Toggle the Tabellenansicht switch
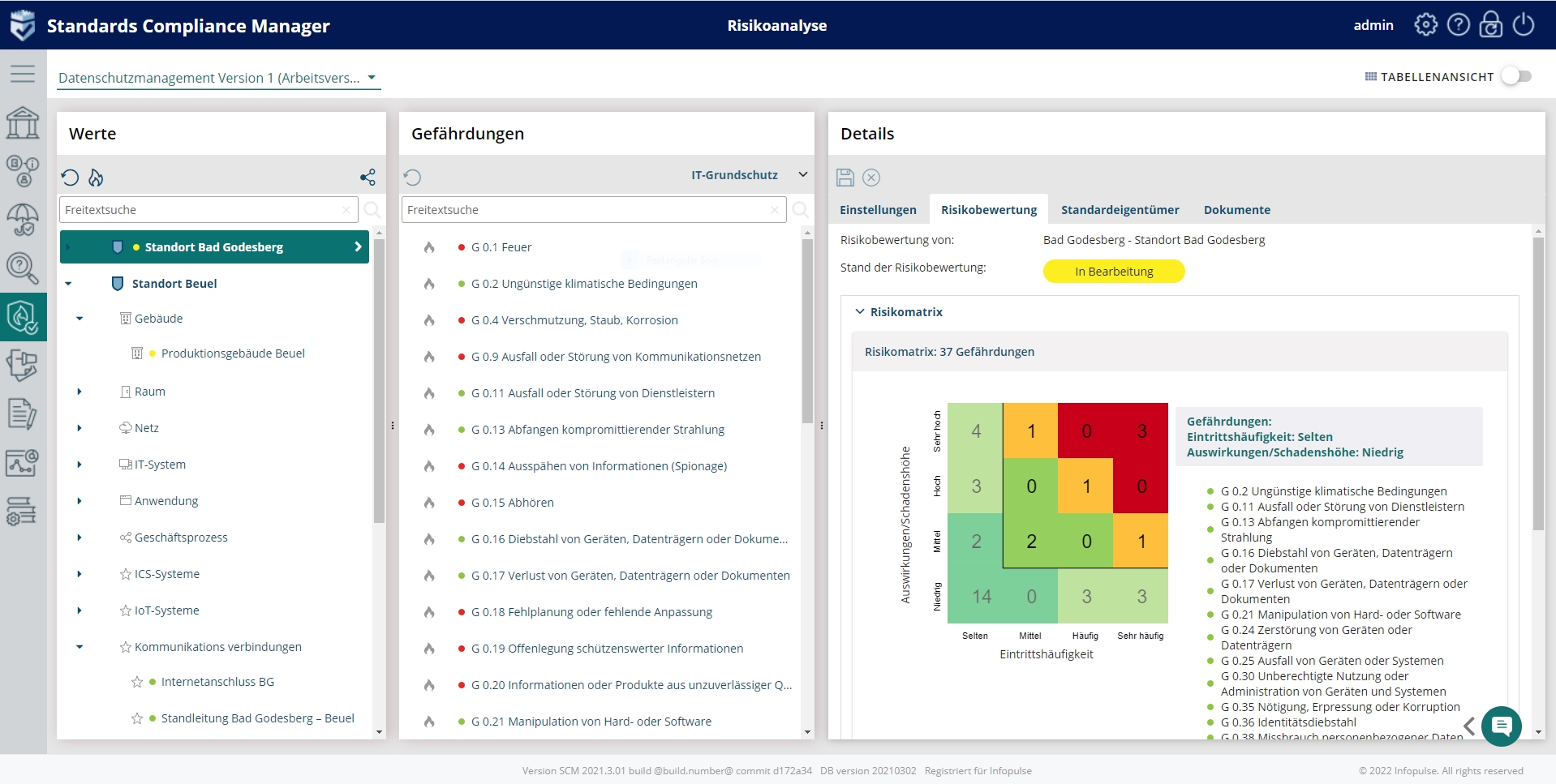The height and width of the screenshot is (784, 1556). [x=1515, y=76]
